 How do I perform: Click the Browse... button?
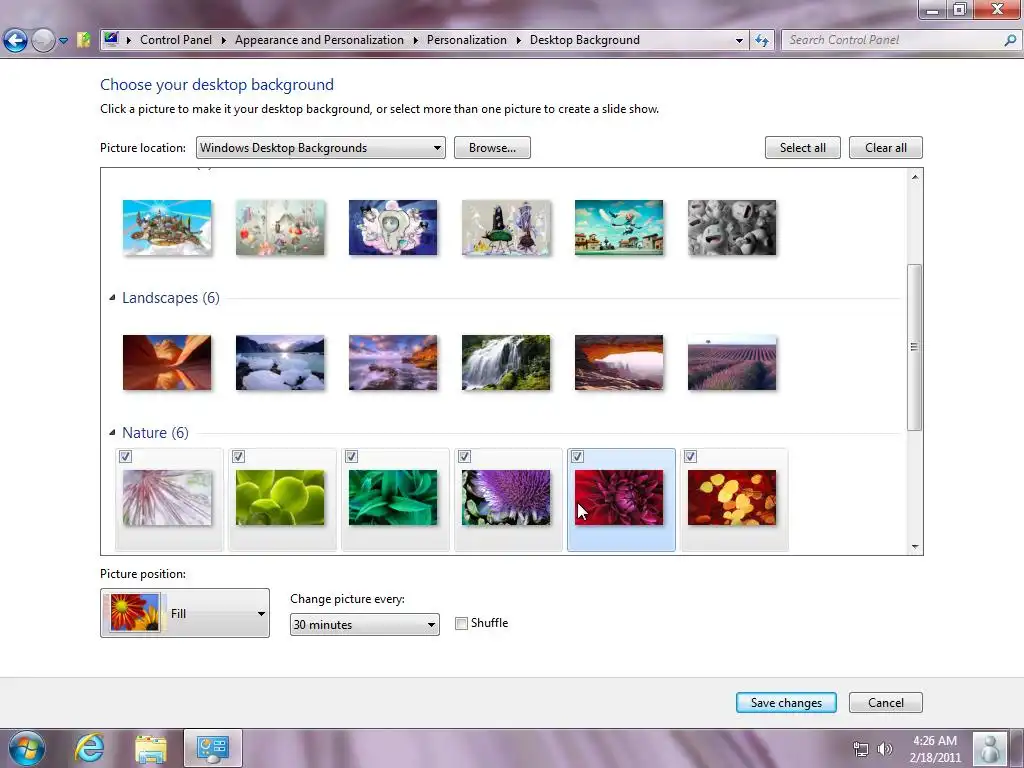(492, 148)
